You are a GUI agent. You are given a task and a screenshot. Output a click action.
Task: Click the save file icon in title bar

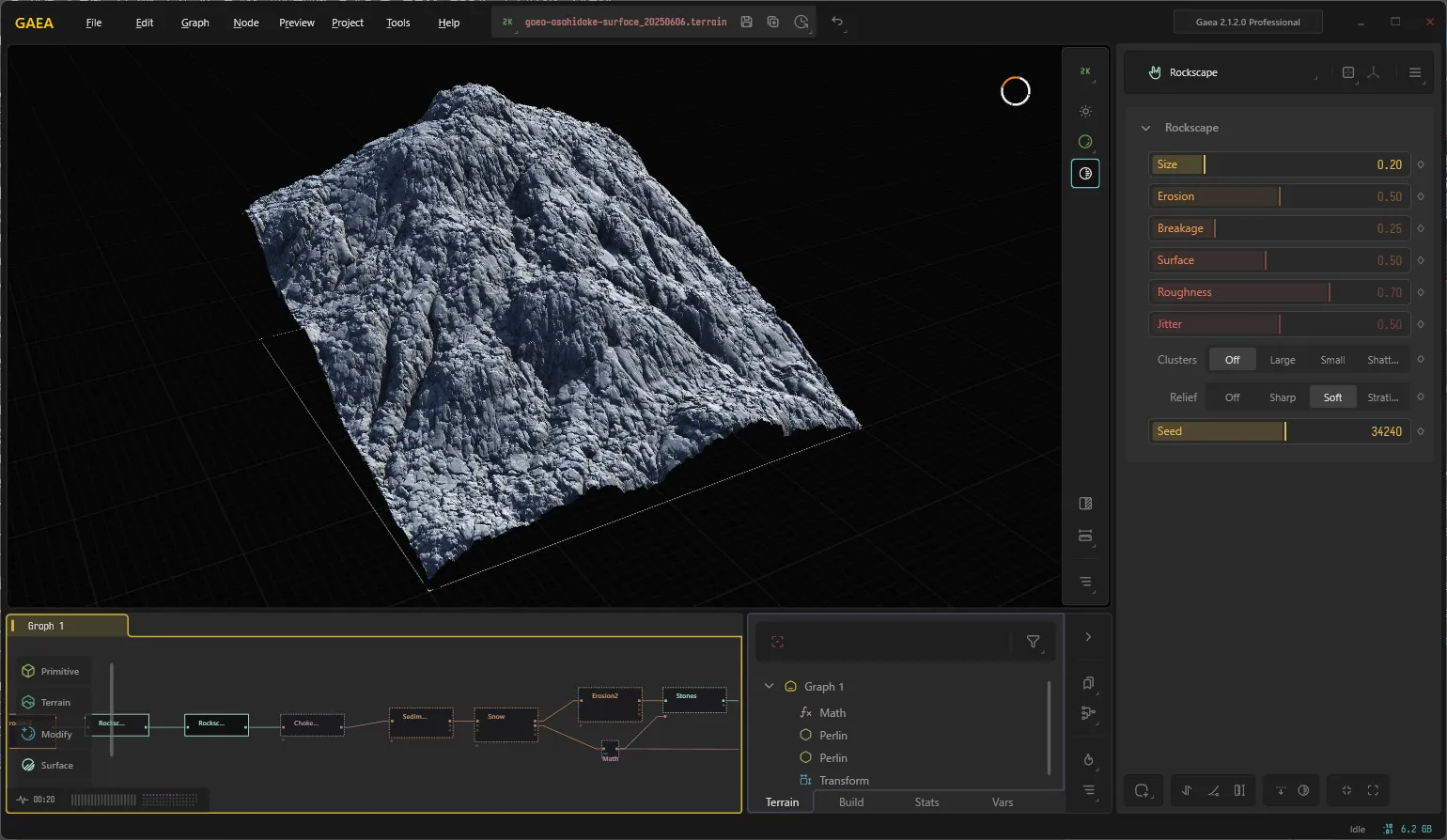[x=746, y=22]
